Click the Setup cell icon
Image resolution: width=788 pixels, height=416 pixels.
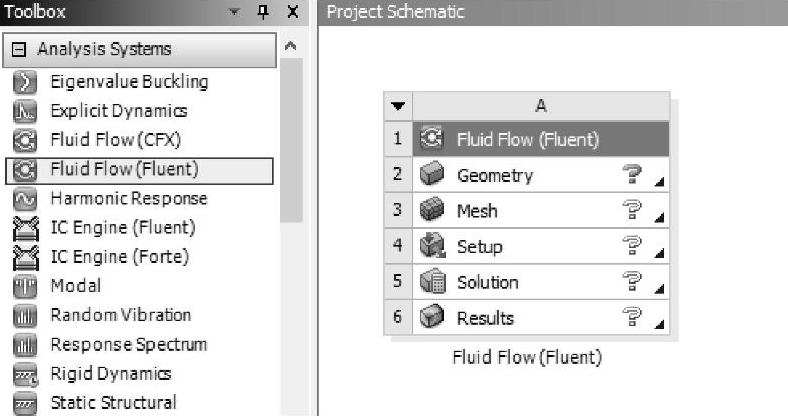coord(432,246)
